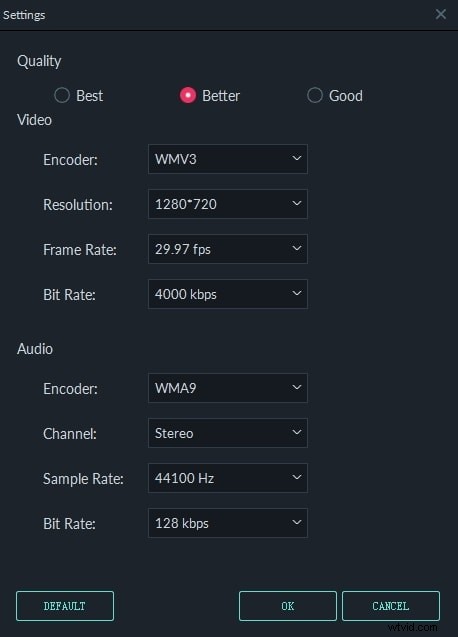Click the chevron arrow of Frame Rate box
Image resolution: width=458 pixels, height=637 pixels.
[x=297, y=248]
